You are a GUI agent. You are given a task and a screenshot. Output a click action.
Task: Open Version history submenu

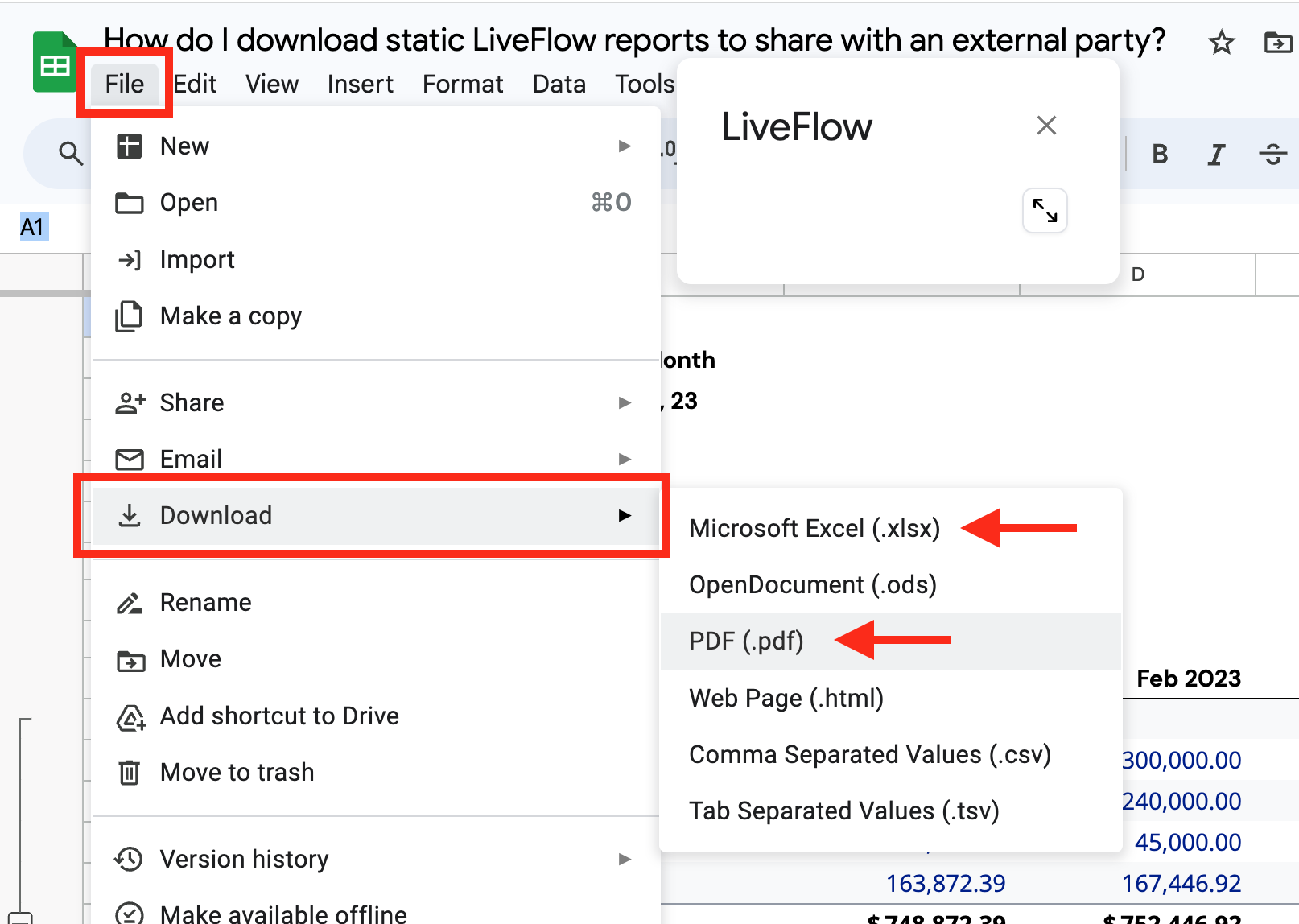coord(376,859)
